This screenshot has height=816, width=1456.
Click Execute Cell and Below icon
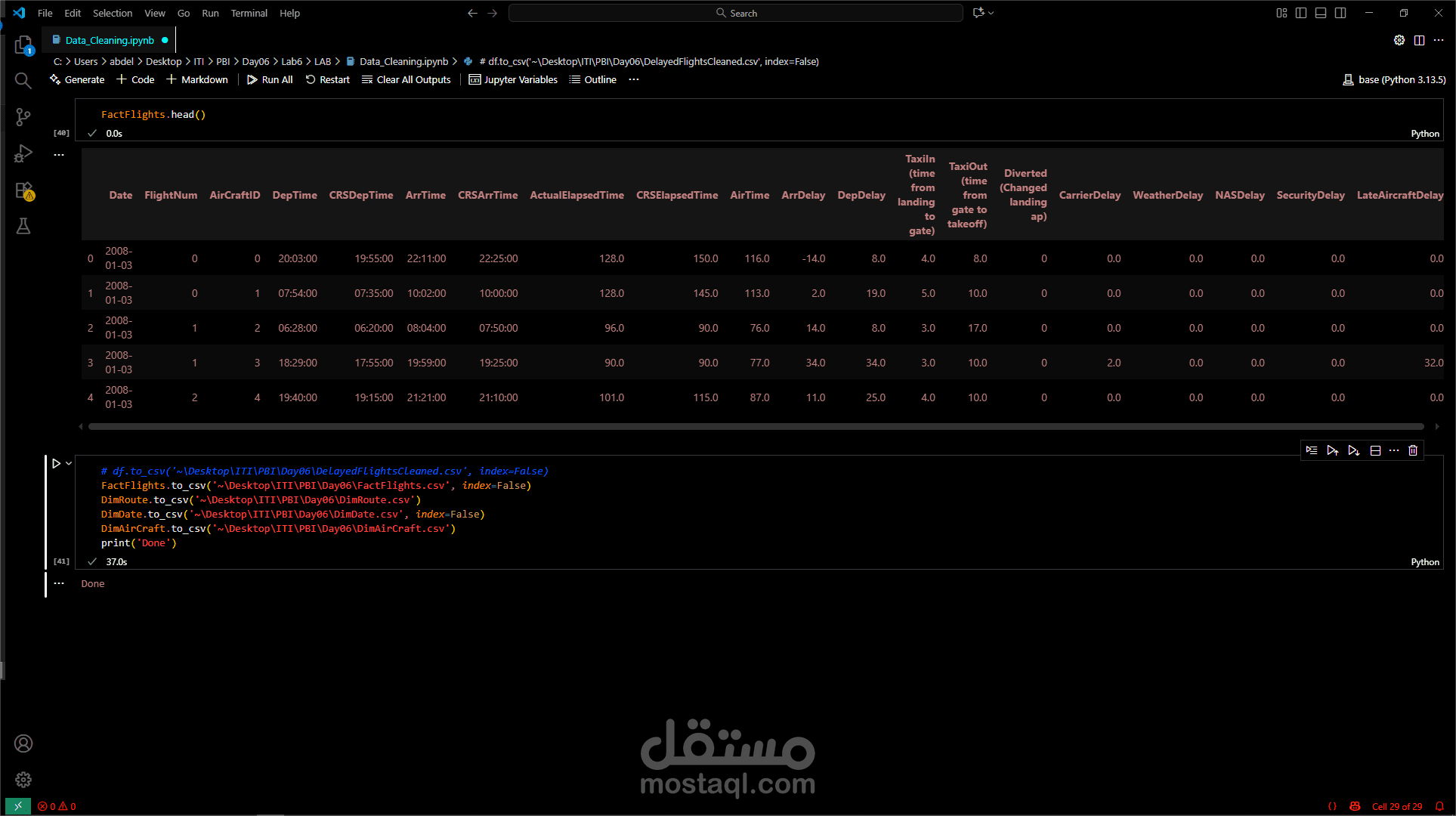(1354, 450)
